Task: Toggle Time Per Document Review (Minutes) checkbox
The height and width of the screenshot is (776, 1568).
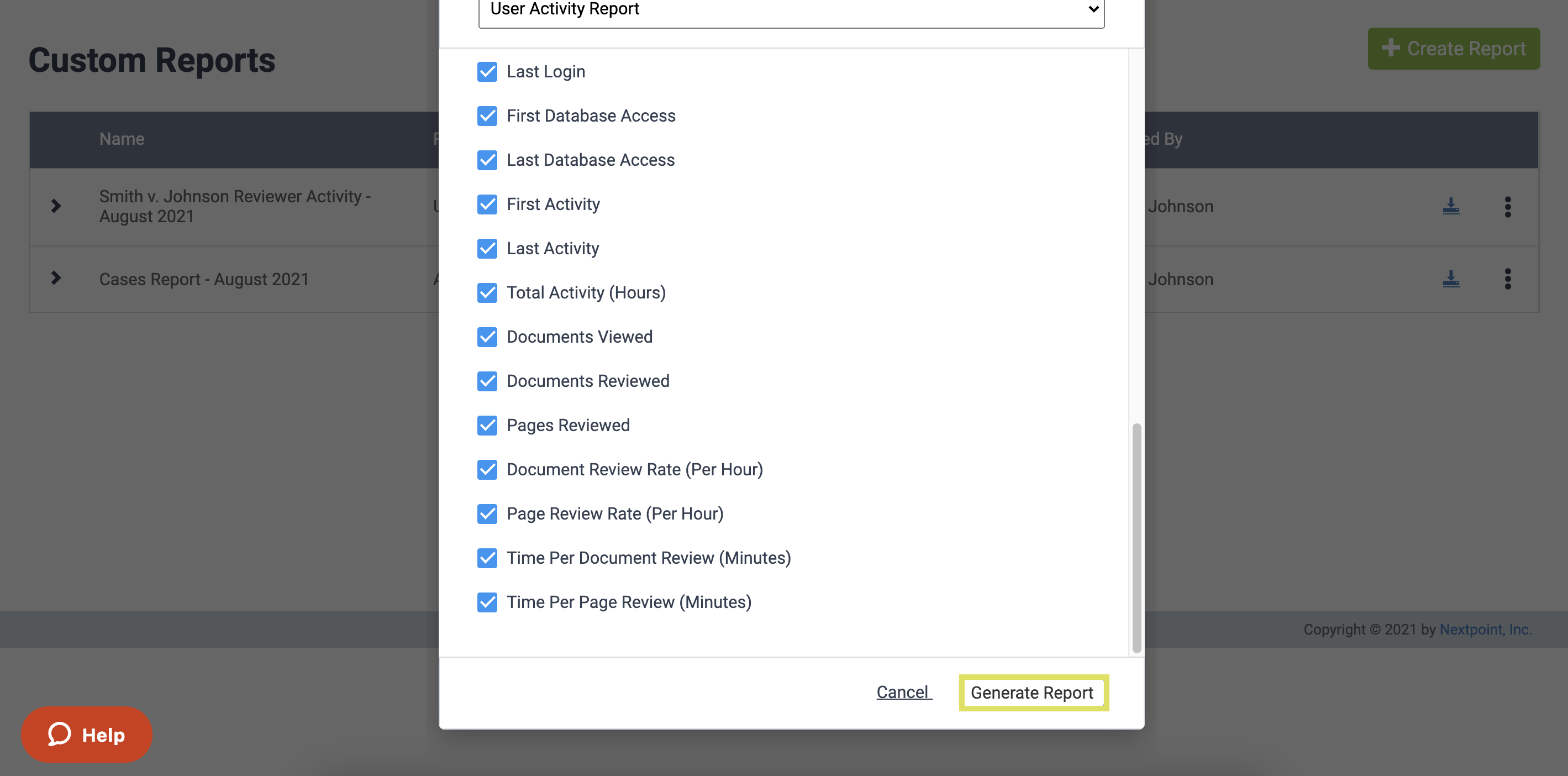Action: click(487, 558)
